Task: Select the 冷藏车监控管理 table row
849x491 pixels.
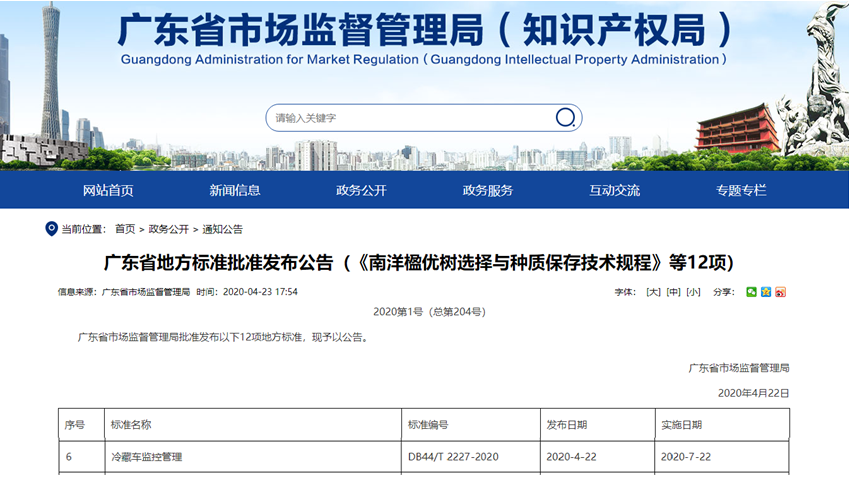Action: [146, 457]
